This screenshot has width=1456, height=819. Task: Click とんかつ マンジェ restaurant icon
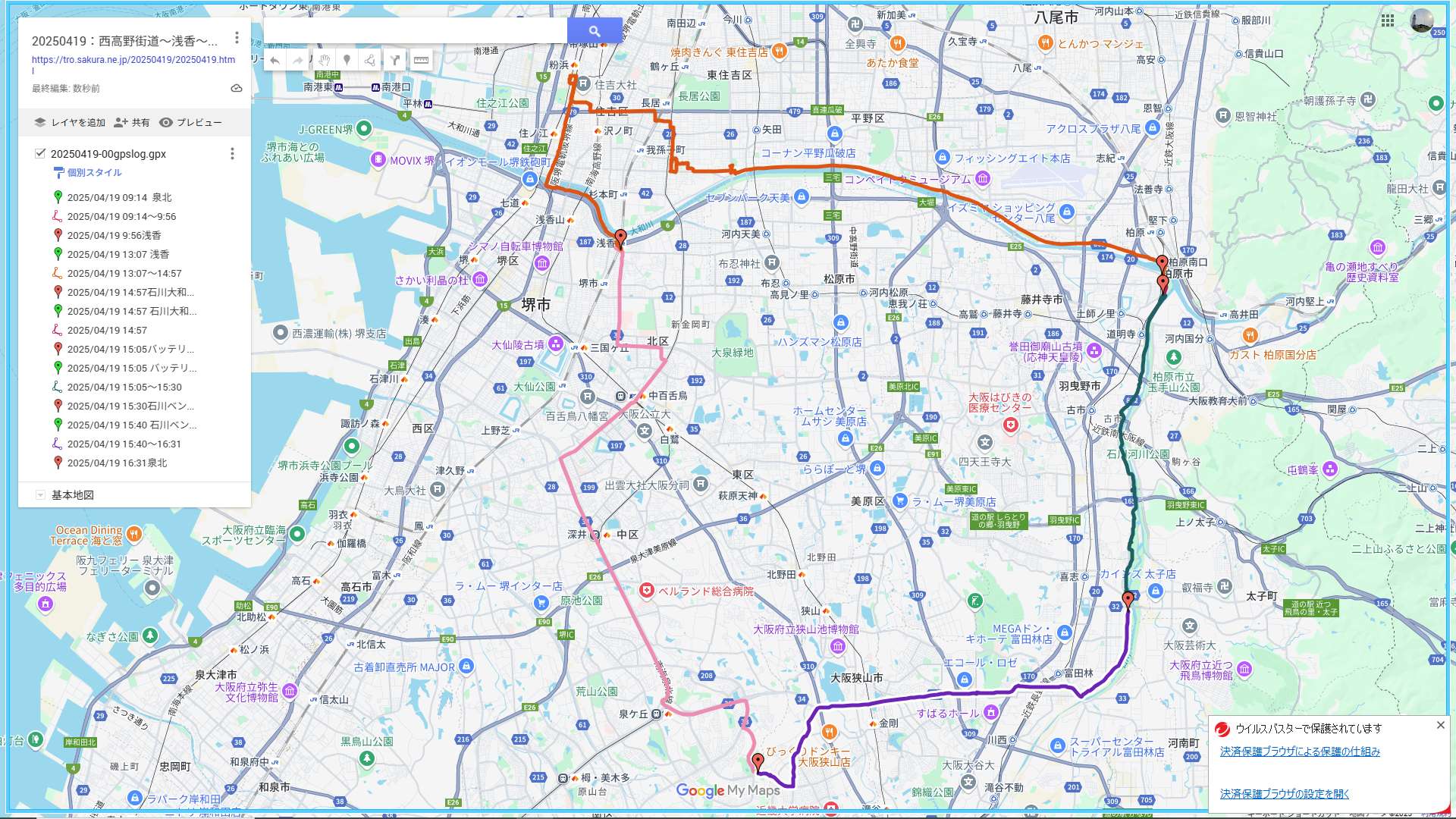click(1046, 43)
